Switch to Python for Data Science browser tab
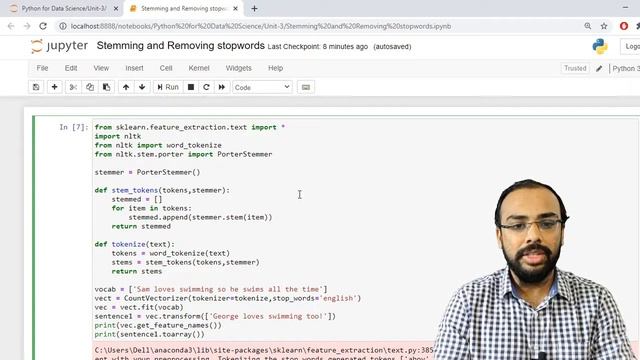The height and width of the screenshot is (360, 640). [63, 8]
